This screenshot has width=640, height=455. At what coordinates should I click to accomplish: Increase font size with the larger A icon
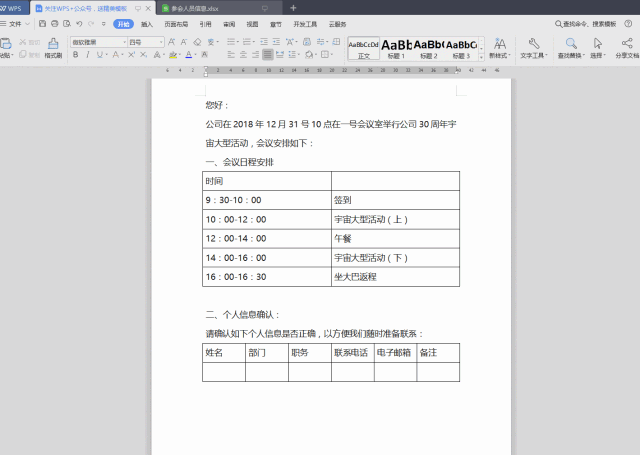[172, 42]
